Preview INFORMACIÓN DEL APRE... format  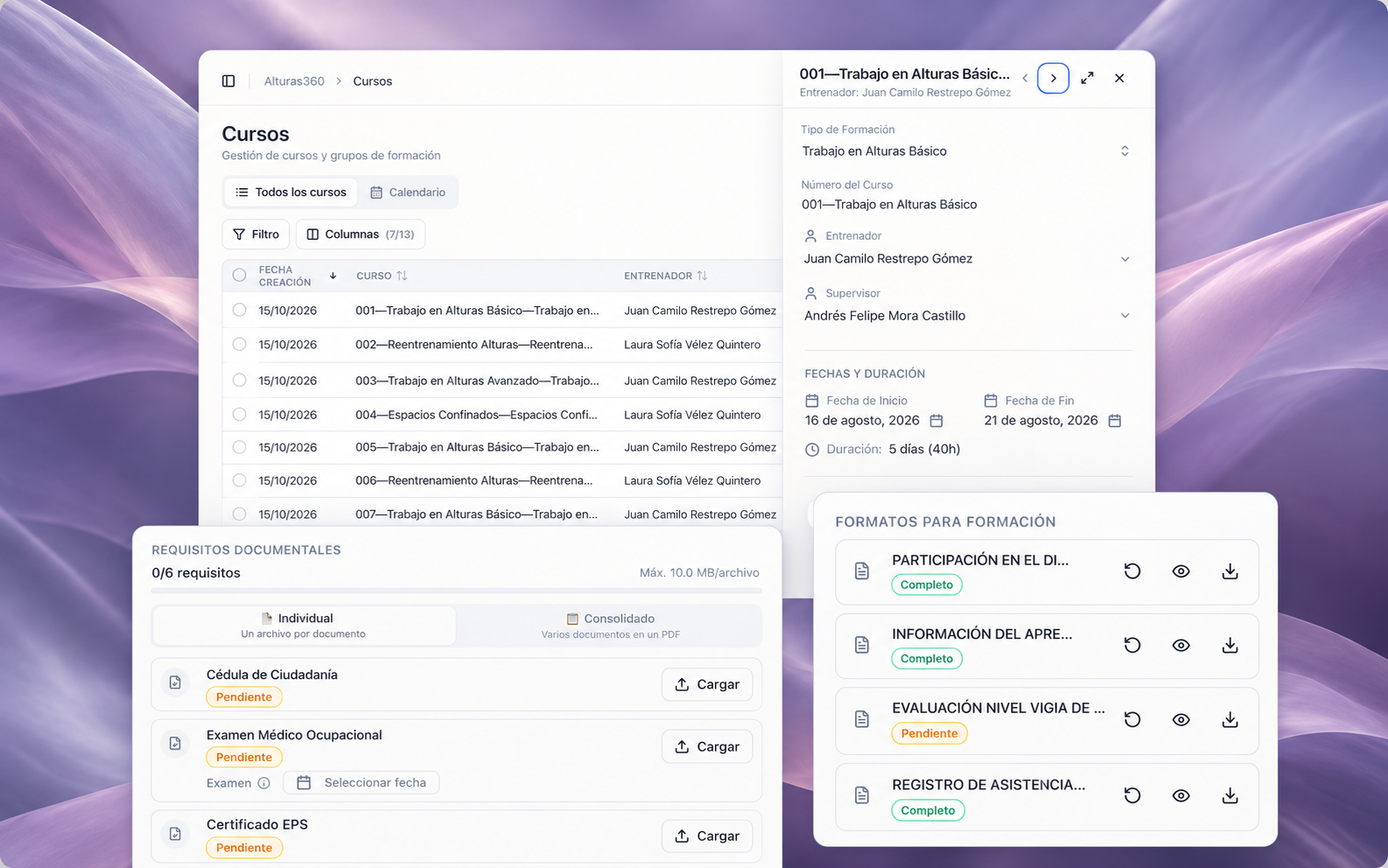tap(1181, 645)
